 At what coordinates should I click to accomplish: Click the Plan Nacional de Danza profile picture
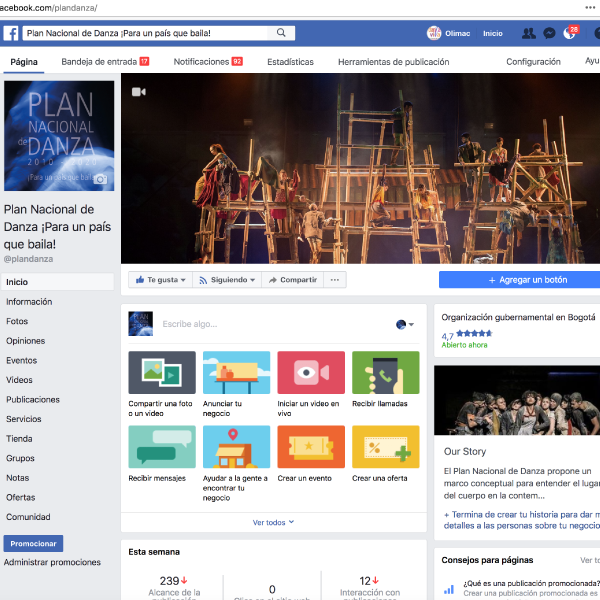coord(59,135)
